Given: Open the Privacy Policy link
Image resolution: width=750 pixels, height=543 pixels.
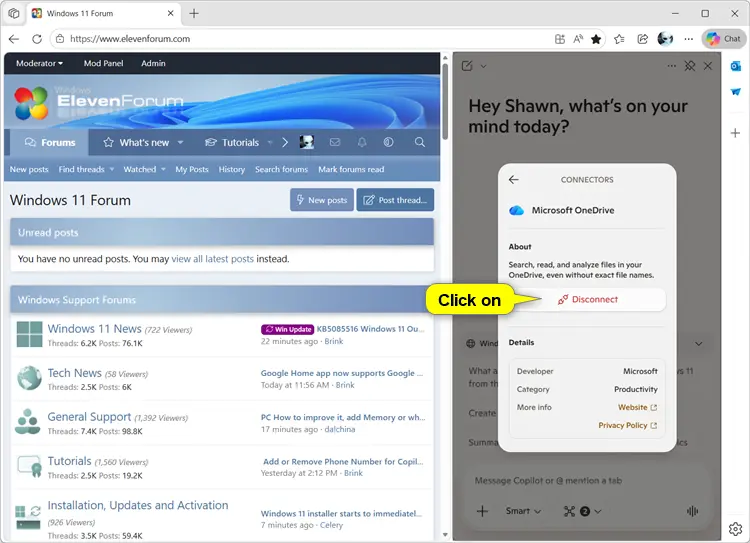Looking at the screenshot, I should coord(628,425).
